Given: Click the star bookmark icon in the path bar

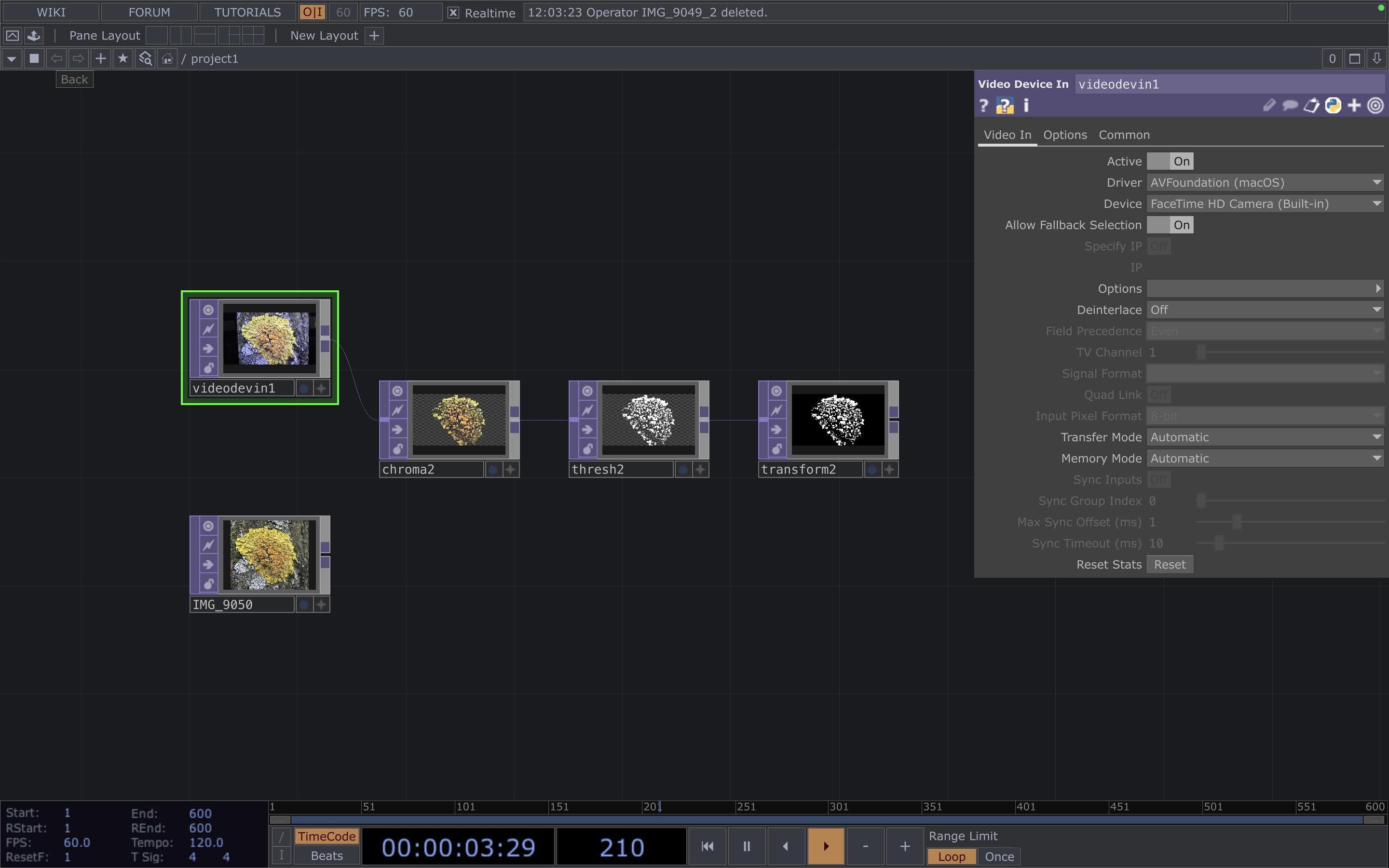Looking at the screenshot, I should click(123, 58).
